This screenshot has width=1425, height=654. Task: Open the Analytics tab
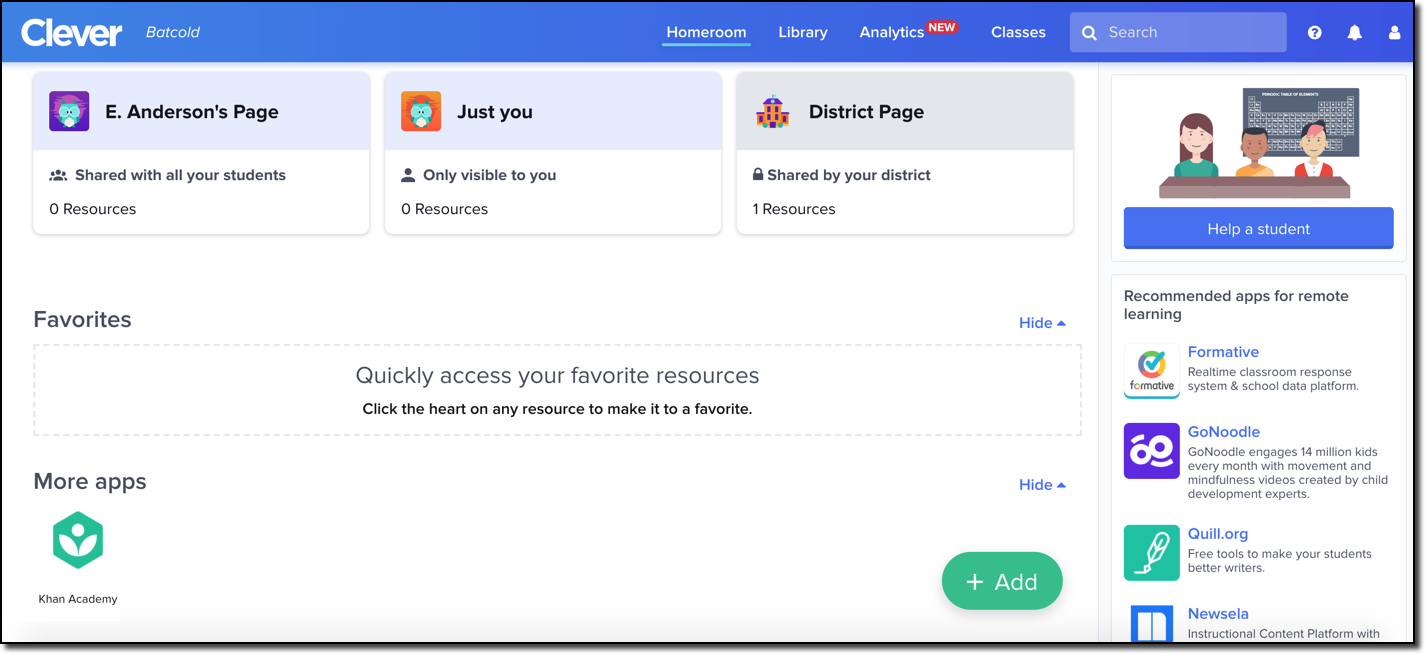(892, 33)
